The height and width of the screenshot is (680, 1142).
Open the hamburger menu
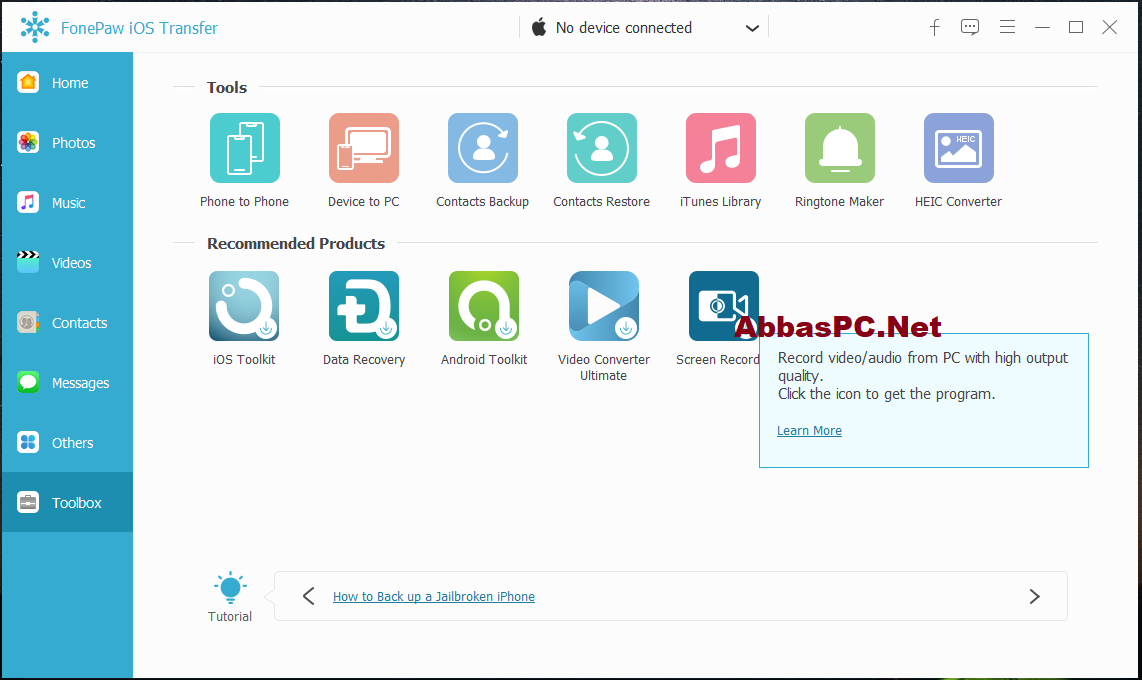(x=1007, y=28)
